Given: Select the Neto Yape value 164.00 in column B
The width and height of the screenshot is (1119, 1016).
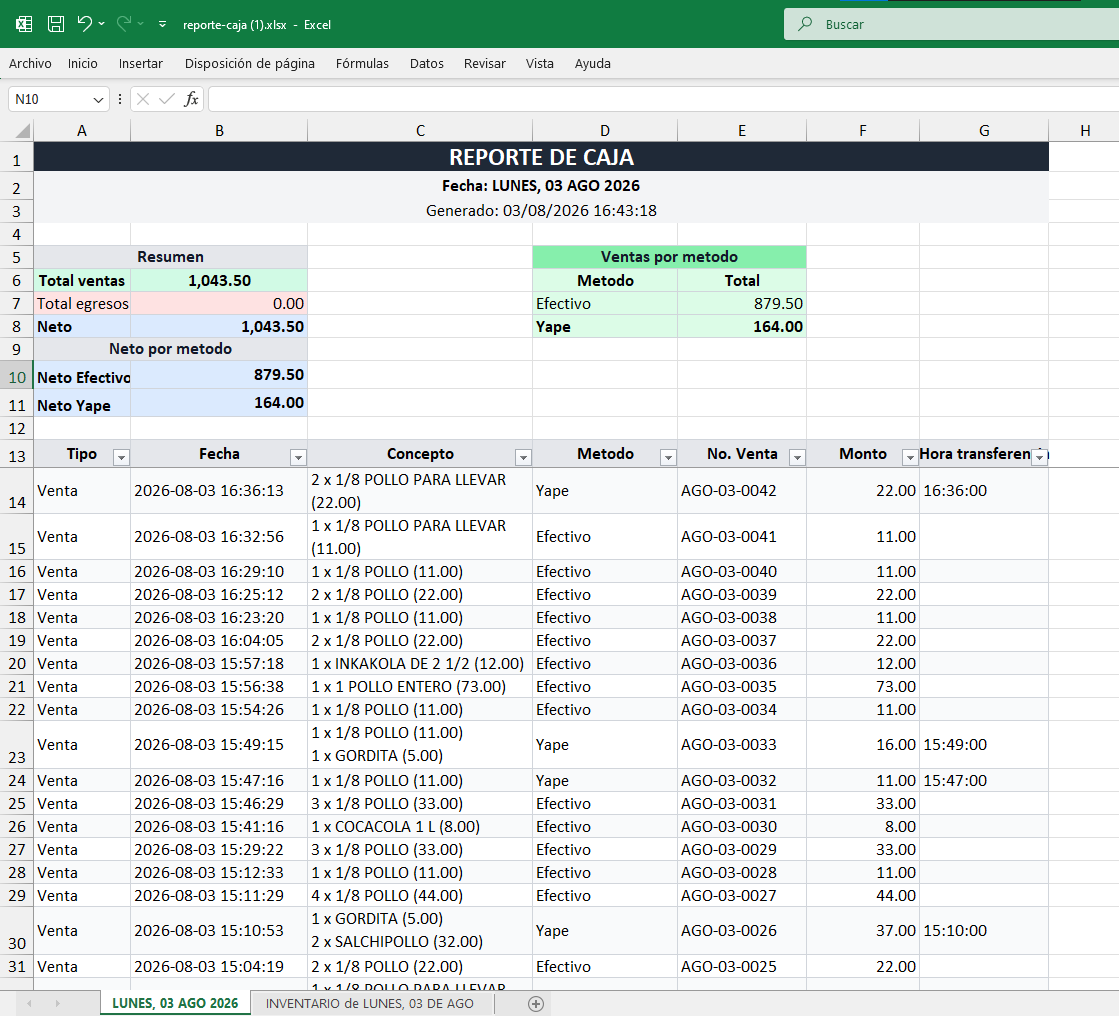Looking at the screenshot, I should coord(219,403).
